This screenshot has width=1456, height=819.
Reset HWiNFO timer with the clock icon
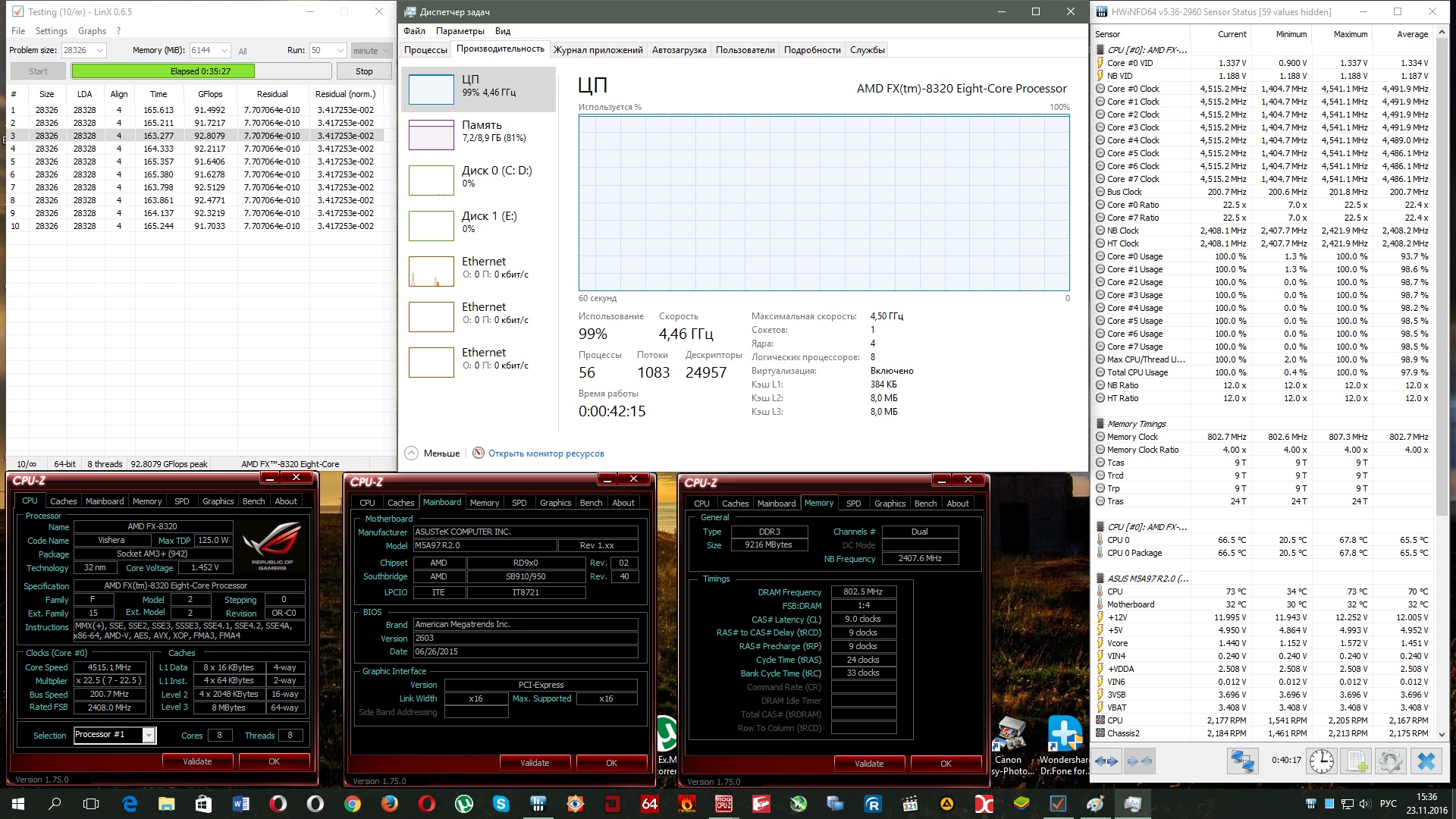coord(1321,761)
